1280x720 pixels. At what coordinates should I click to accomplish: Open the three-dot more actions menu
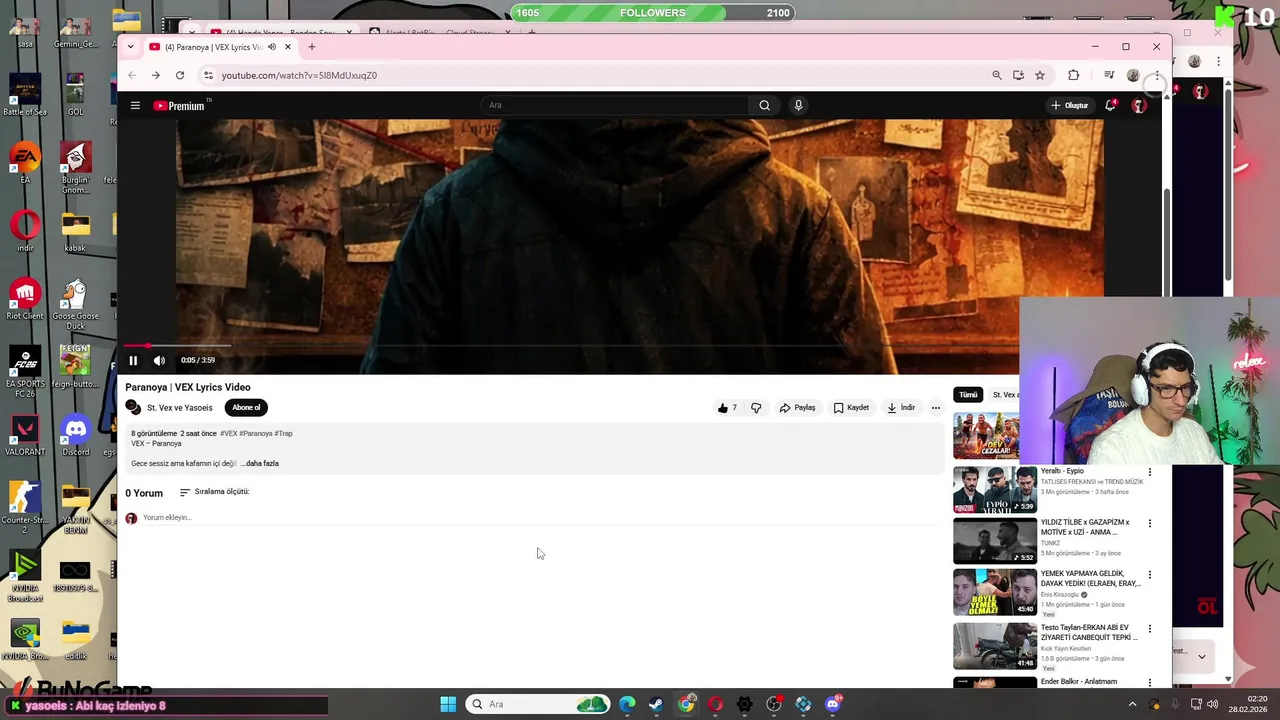(936, 408)
